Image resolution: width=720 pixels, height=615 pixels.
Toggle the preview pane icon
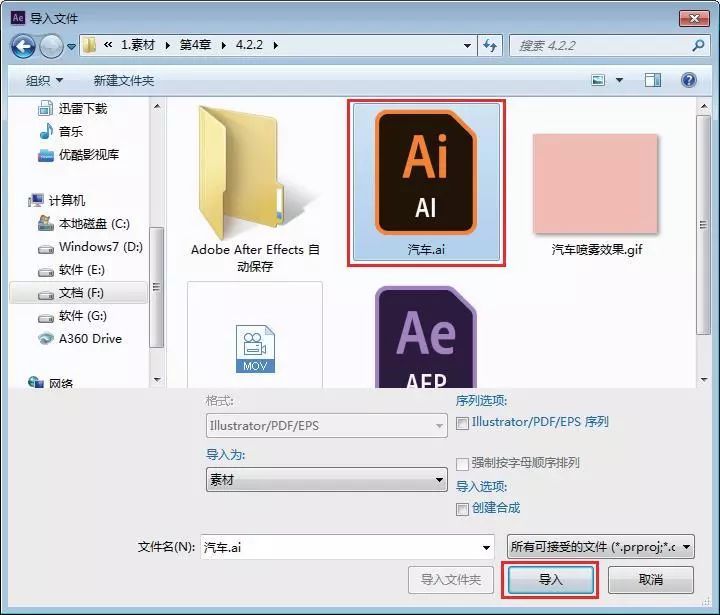tap(652, 80)
